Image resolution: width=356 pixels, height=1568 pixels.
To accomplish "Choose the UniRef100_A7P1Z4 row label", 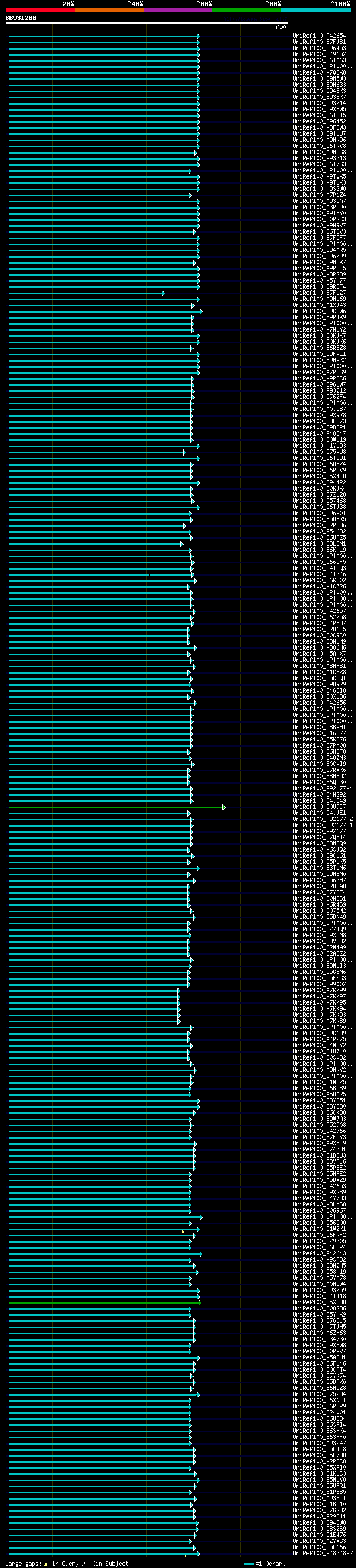I will pos(319,195).
